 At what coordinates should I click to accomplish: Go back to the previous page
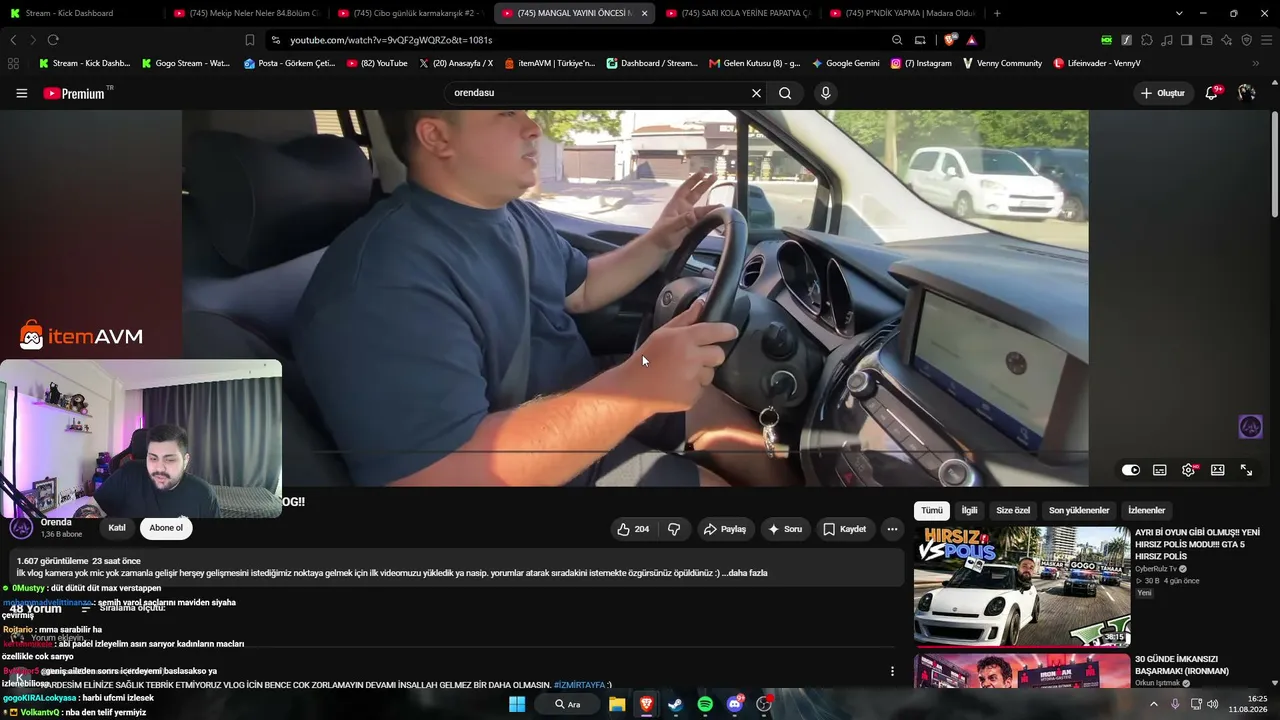[x=13, y=40]
